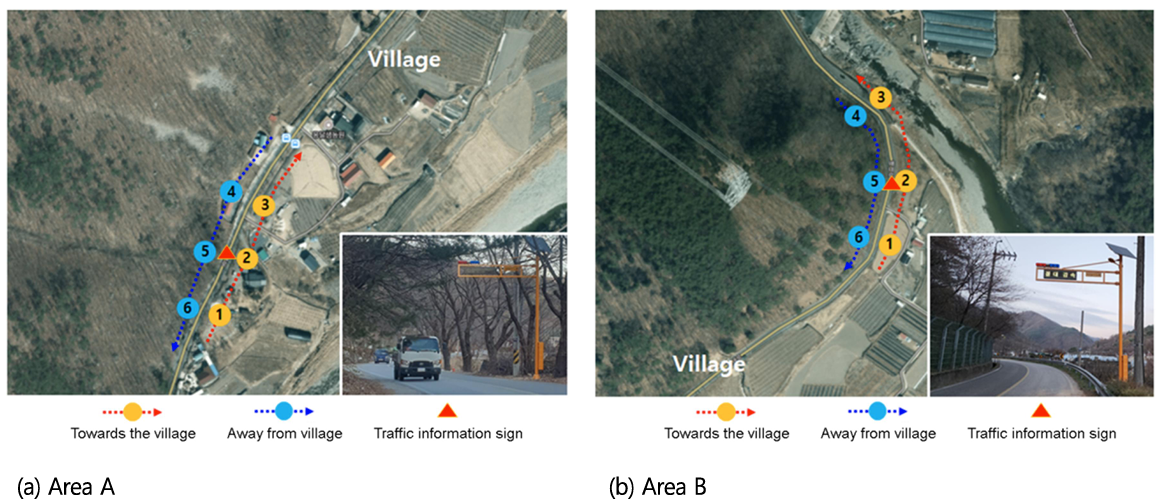1158x501 pixels.
Task: Click yellow marker 3 in Area A
Action: [x=264, y=206]
